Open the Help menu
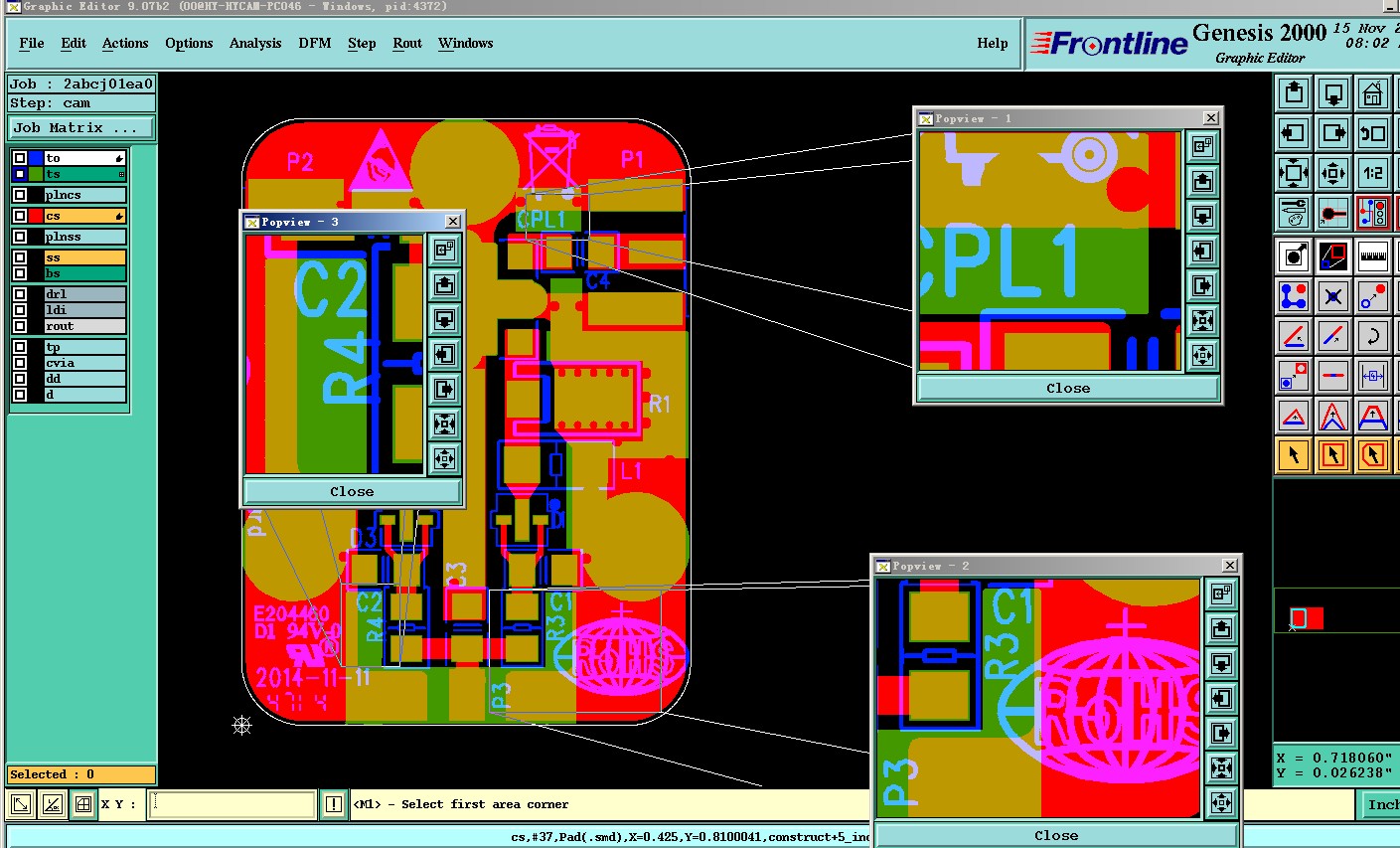The width and height of the screenshot is (1400, 848). coord(993,43)
